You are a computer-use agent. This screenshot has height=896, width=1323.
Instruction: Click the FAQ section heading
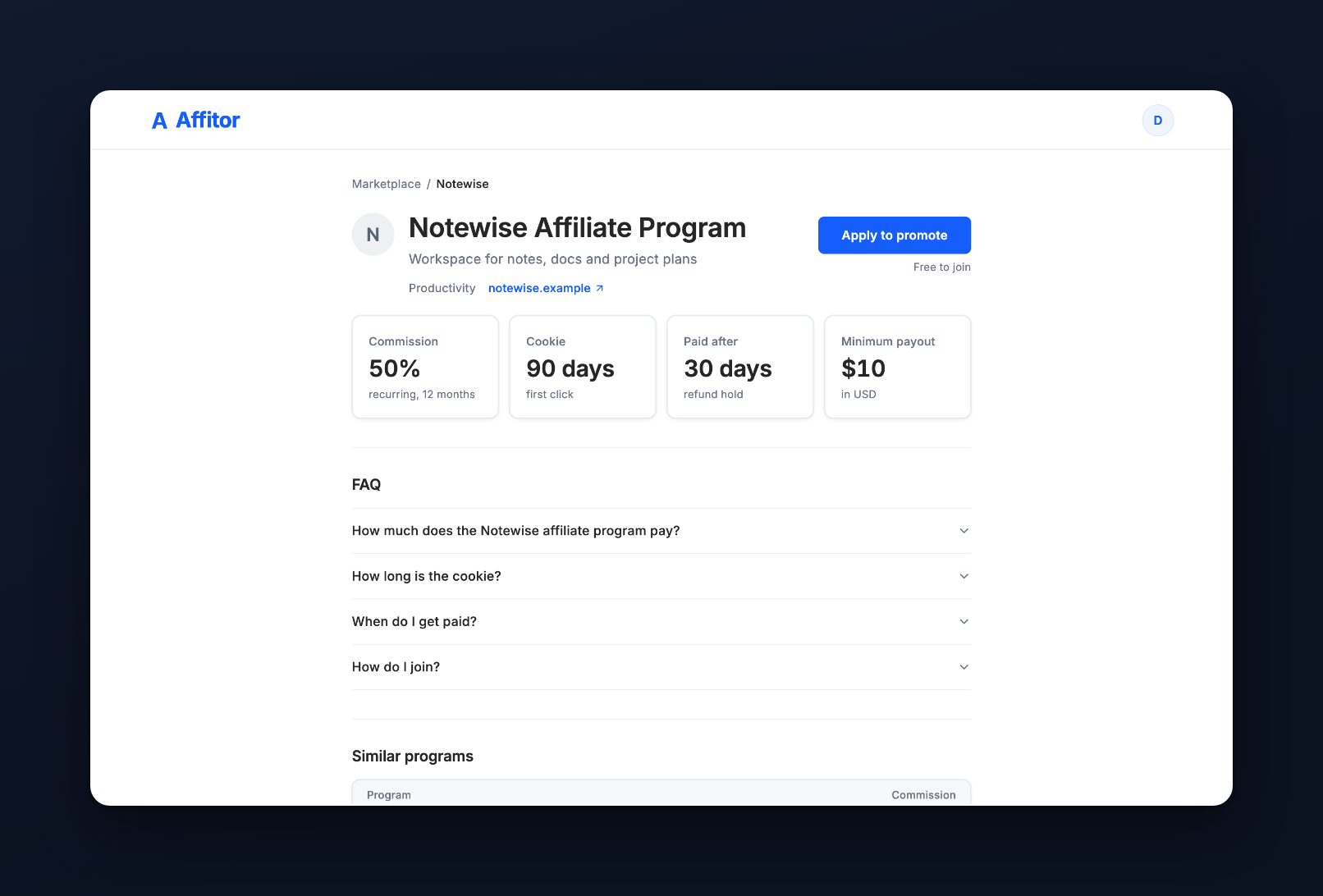(x=366, y=485)
